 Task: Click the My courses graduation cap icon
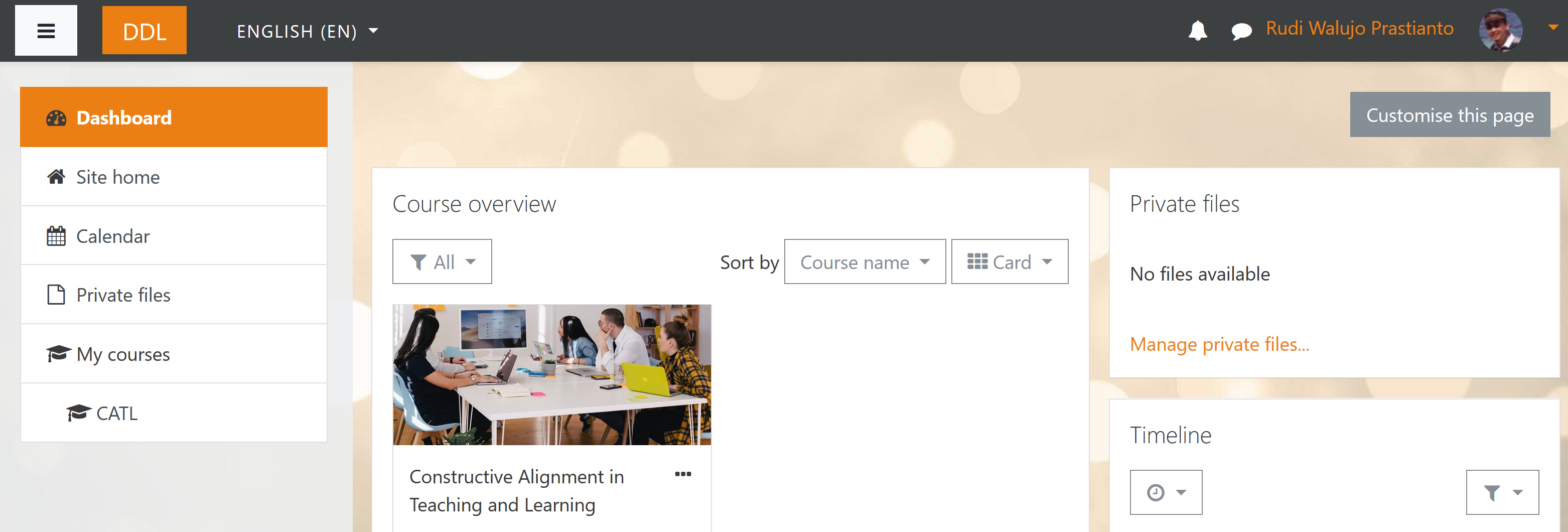tap(58, 353)
